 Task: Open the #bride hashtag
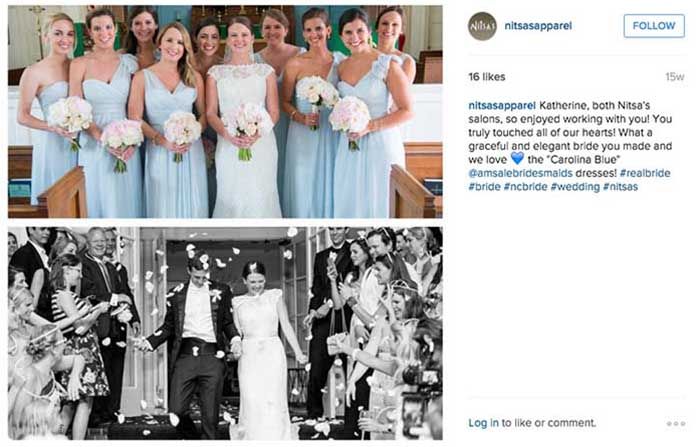(484, 187)
